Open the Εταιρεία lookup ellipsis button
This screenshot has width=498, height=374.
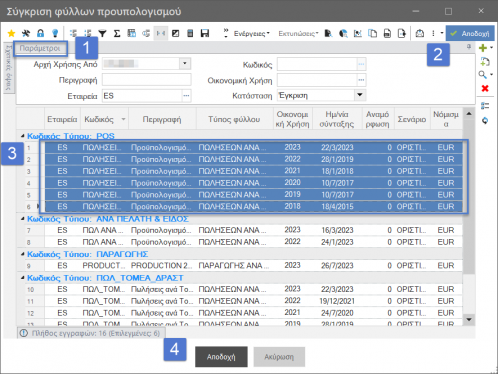[x=186, y=96]
